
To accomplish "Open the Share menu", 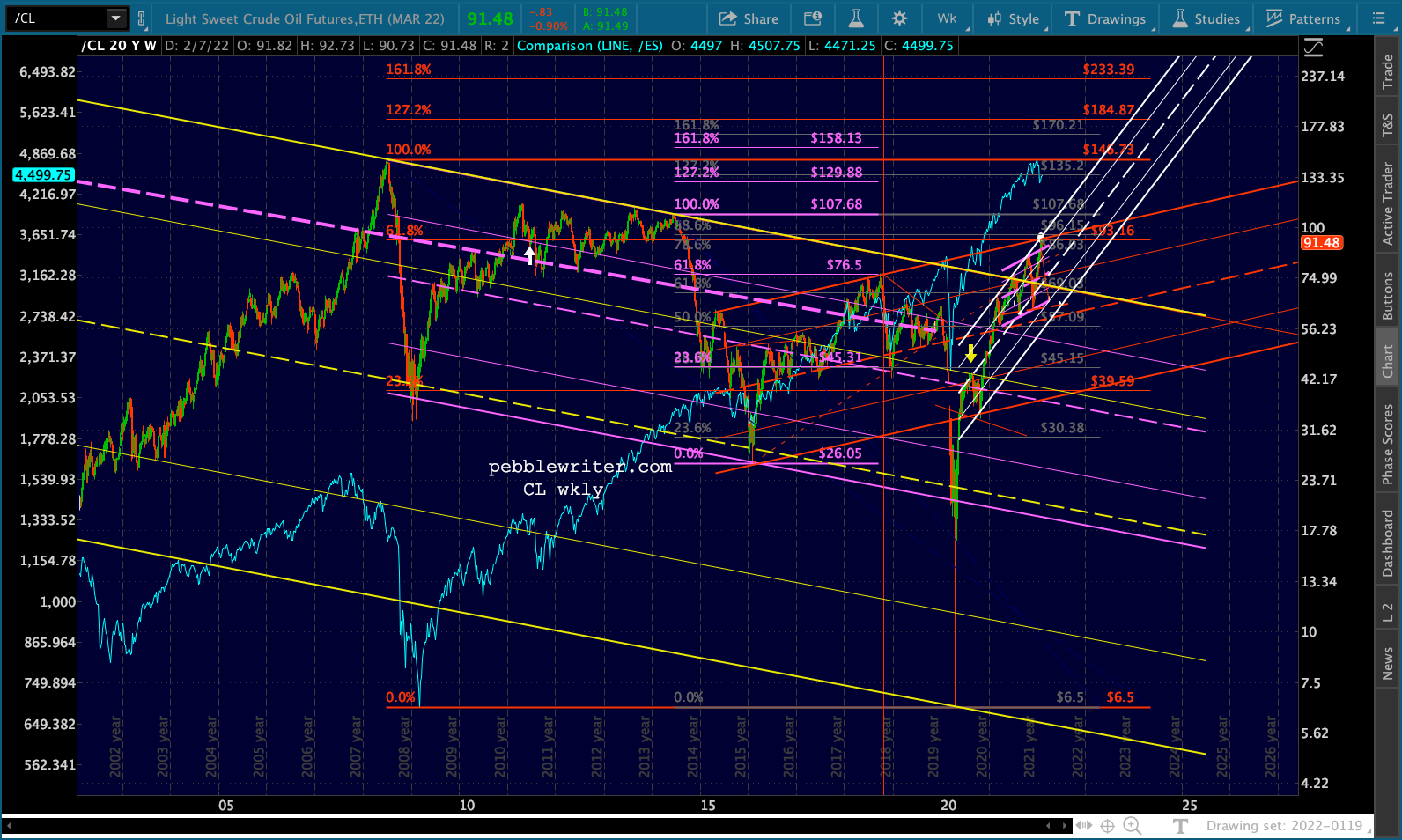I will pyautogui.click(x=749, y=18).
